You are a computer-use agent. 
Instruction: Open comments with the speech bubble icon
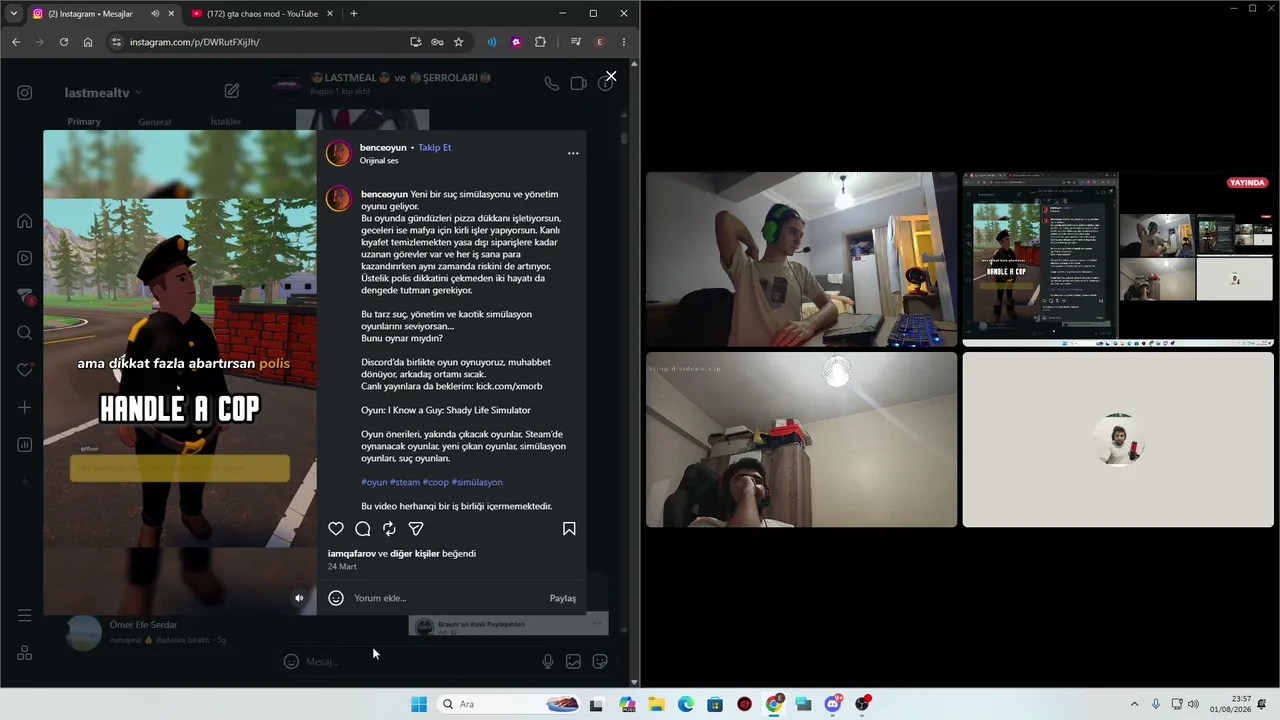pyautogui.click(x=363, y=529)
